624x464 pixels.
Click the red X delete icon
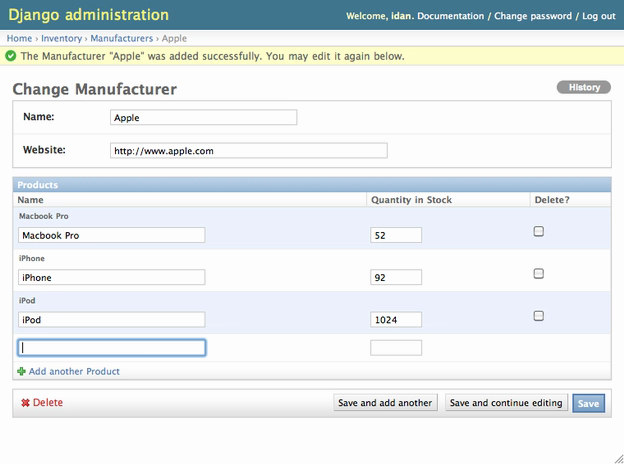(25, 403)
